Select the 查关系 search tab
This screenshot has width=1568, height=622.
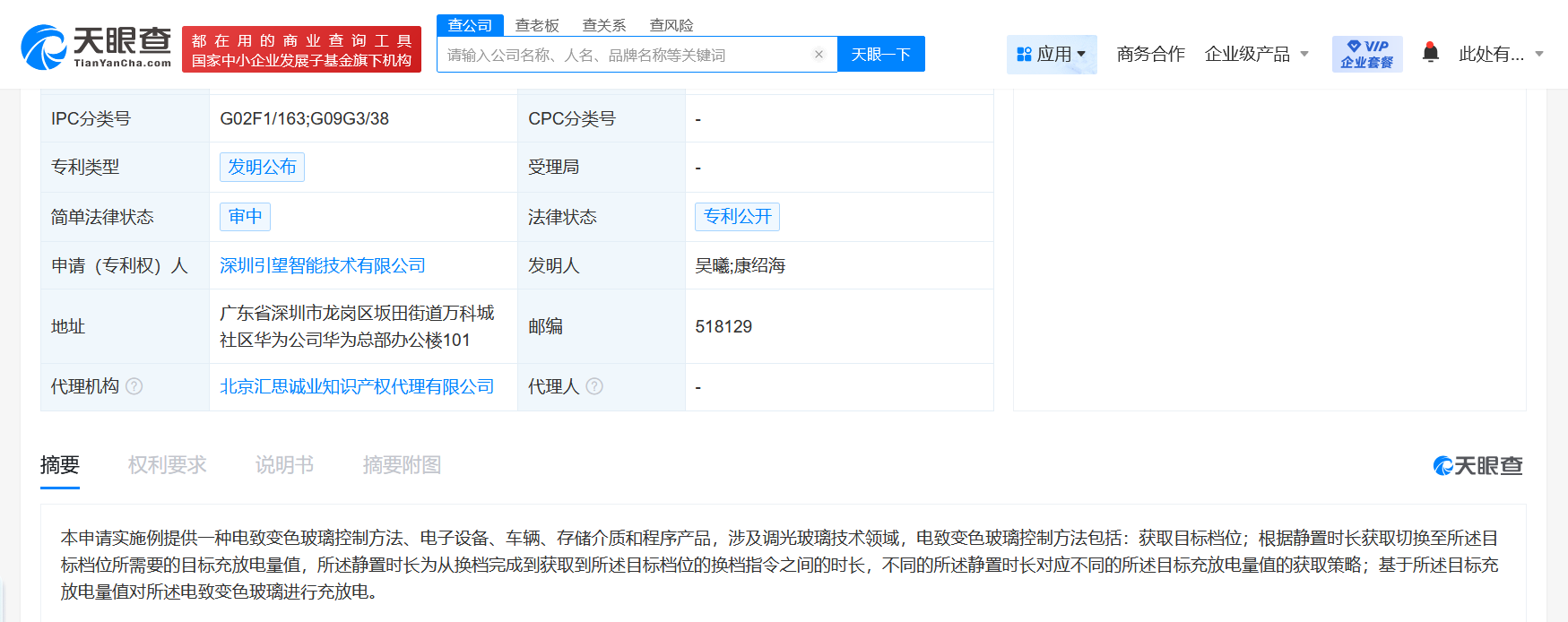(x=604, y=25)
